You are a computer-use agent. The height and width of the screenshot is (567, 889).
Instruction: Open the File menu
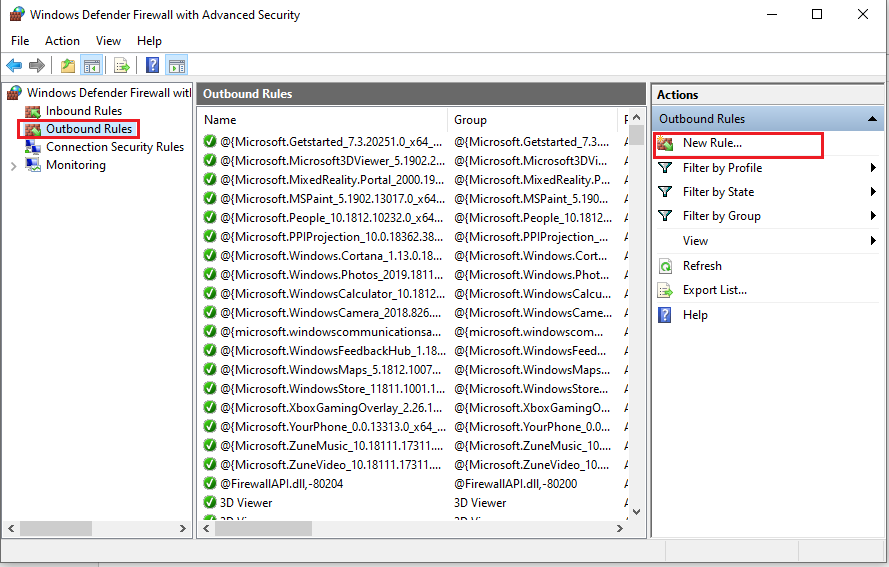click(x=20, y=41)
